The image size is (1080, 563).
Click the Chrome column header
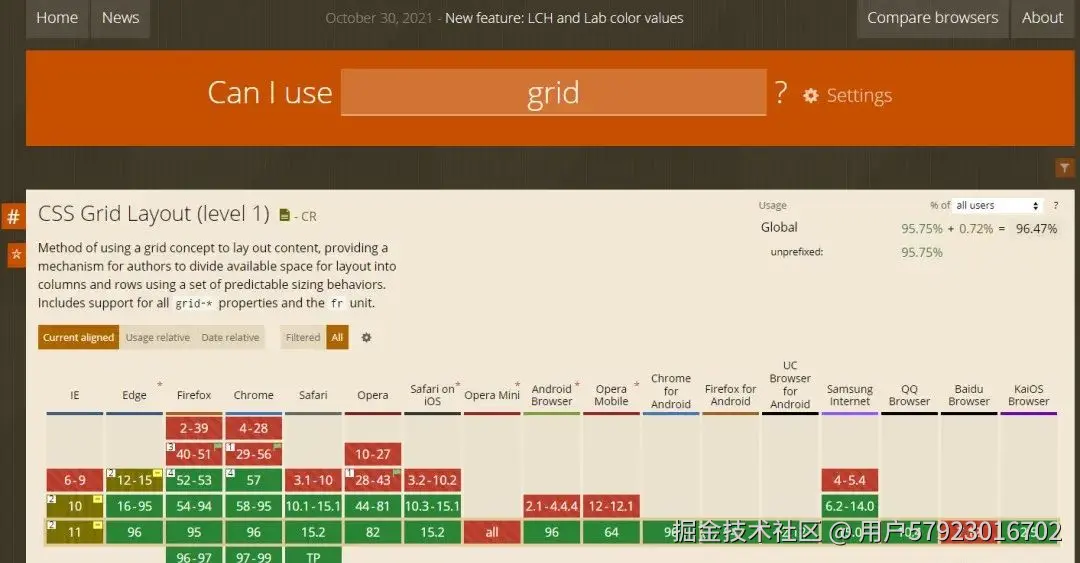pyautogui.click(x=253, y=395)
